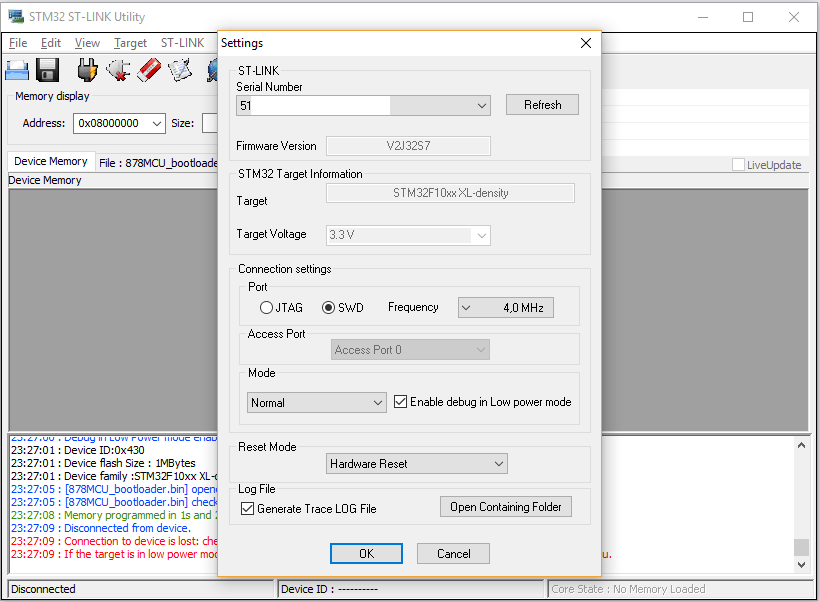Toggle Generate Trace LOG File checkbox
The image size is (820, 602).
point(247,508)
